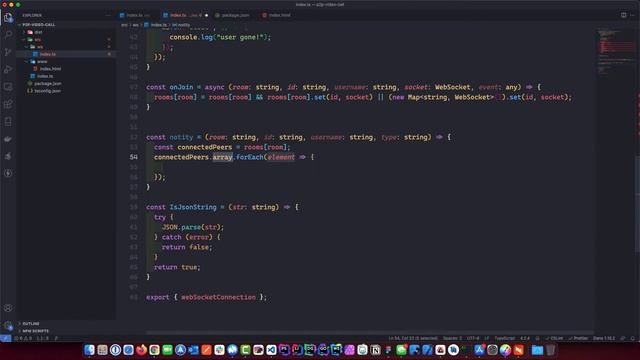Collapse the www folder

tap(65, 62)
